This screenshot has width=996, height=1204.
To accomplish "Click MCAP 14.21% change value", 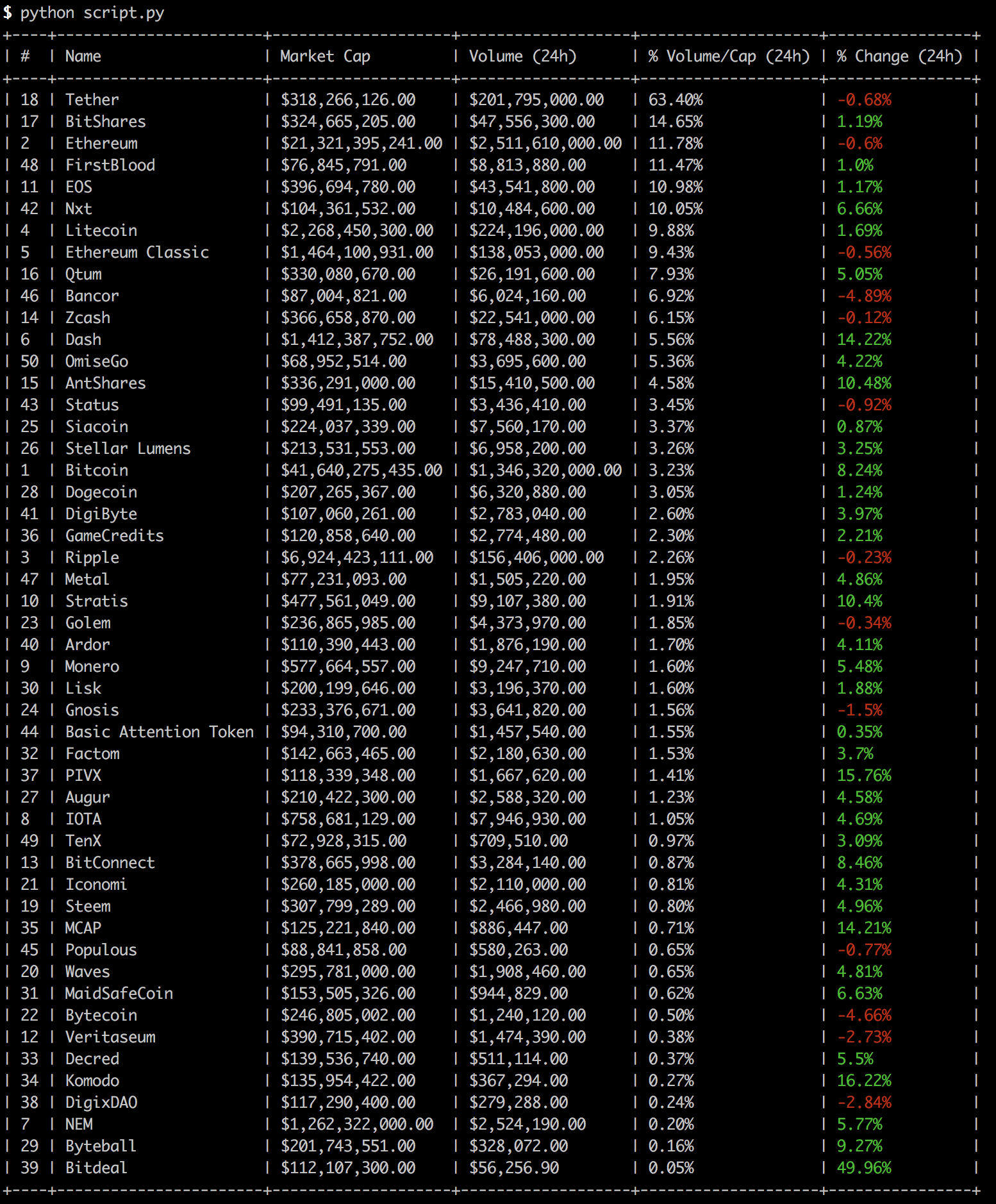I will pos(864,928).
